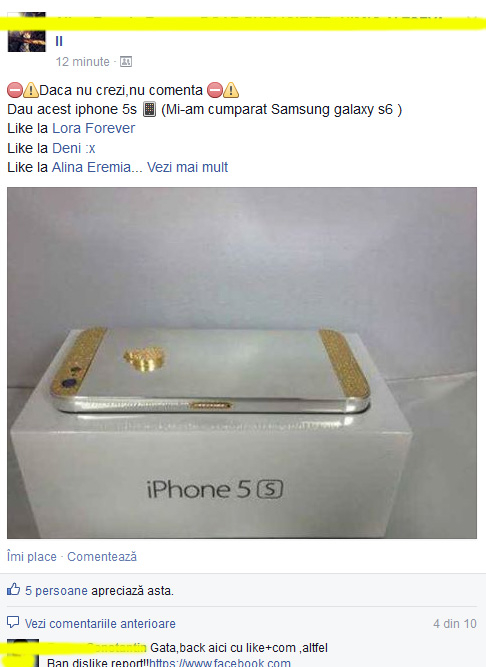
Task: Like the post with Îmi place
Action: pos(32,556)
